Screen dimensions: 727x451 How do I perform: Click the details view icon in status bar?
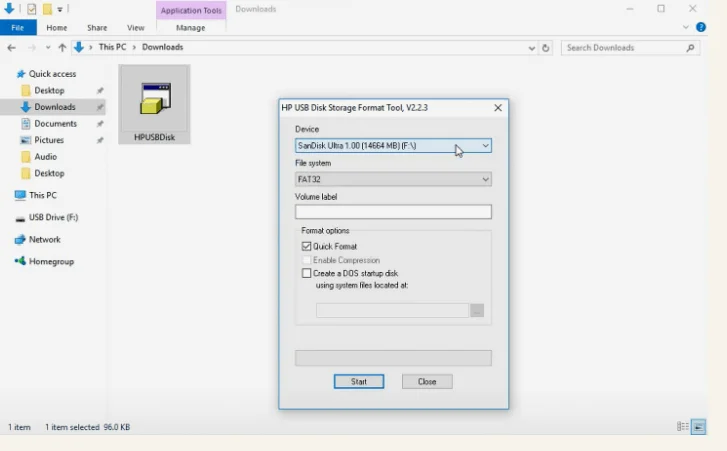[x=682, y=427]
